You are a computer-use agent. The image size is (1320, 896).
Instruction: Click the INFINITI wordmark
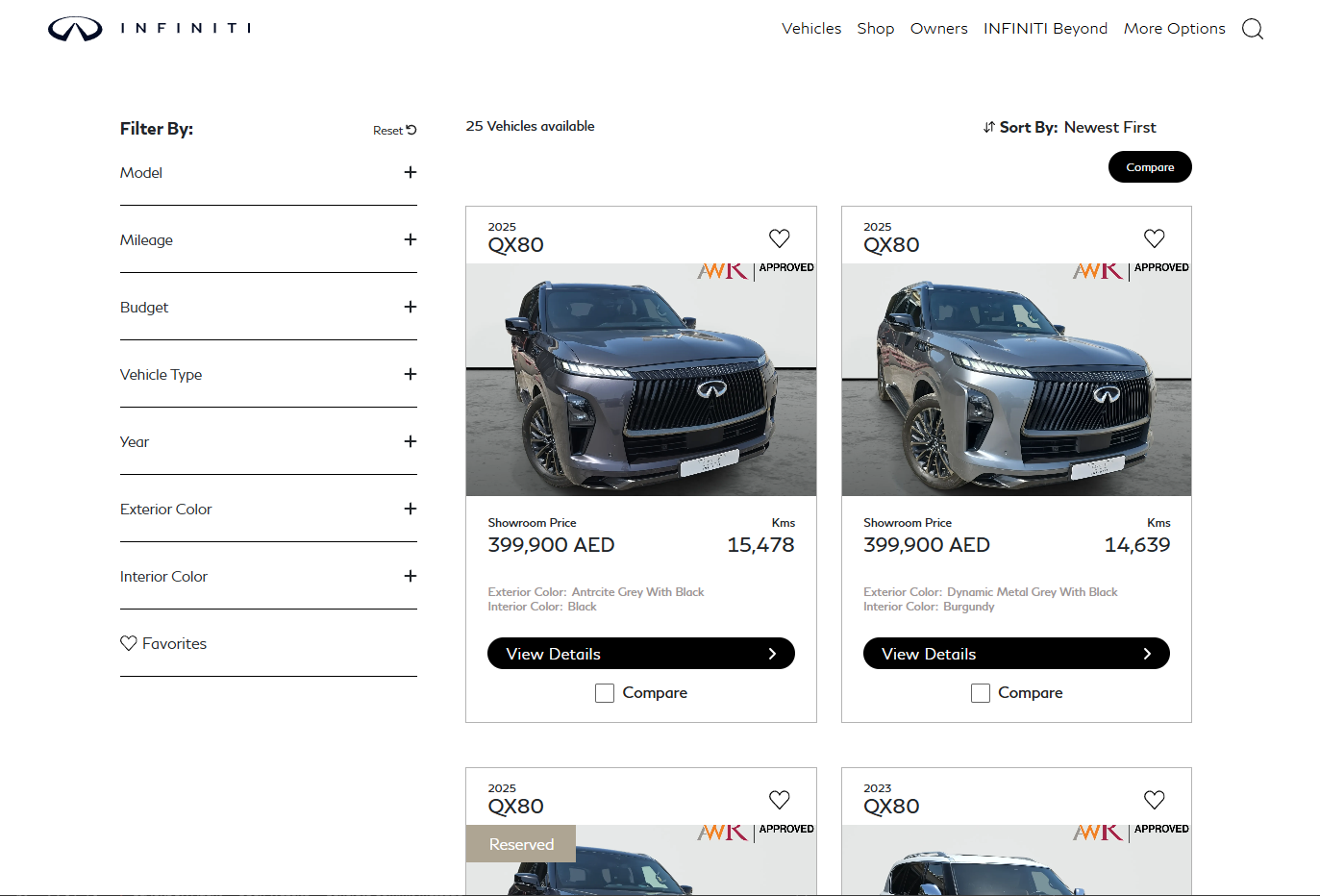pos(186,29)
